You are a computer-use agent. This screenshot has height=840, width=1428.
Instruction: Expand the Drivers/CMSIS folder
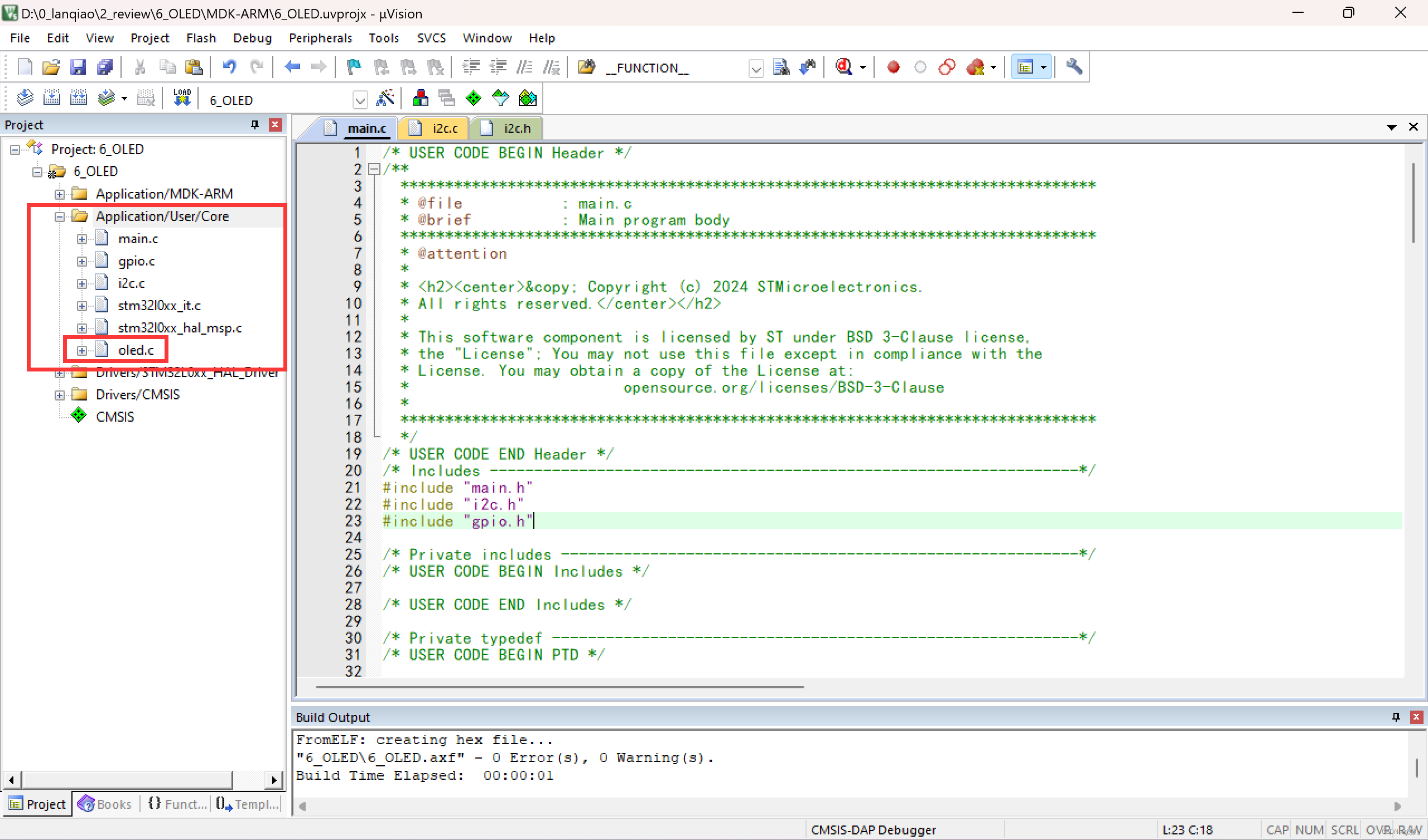tap(60, 395)
